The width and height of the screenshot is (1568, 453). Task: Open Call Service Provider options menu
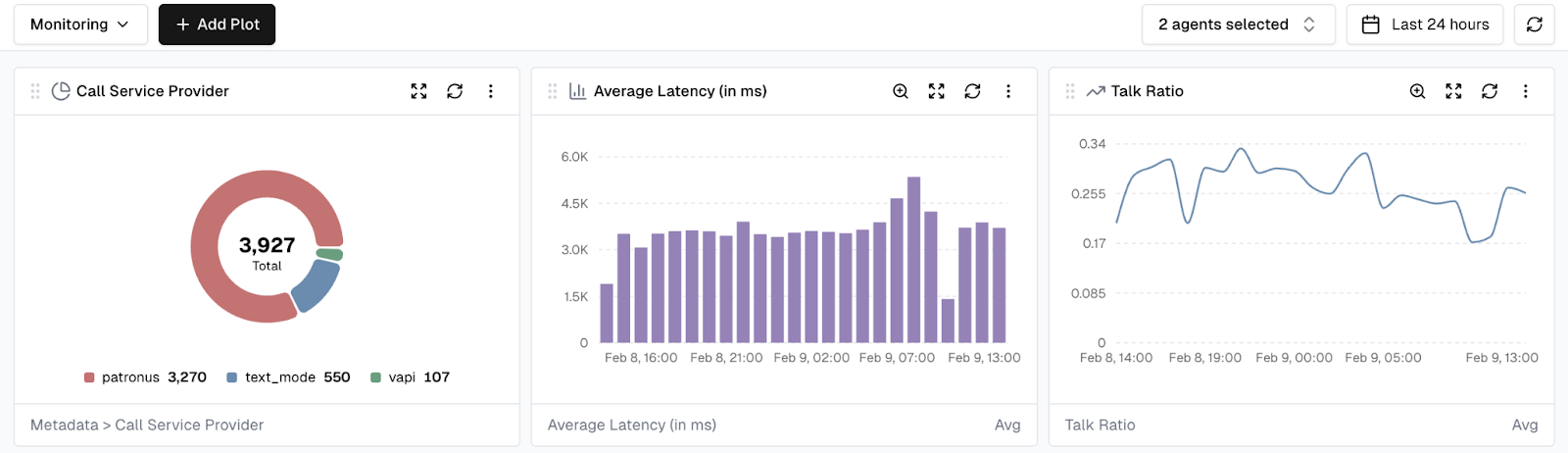[491, 91]
